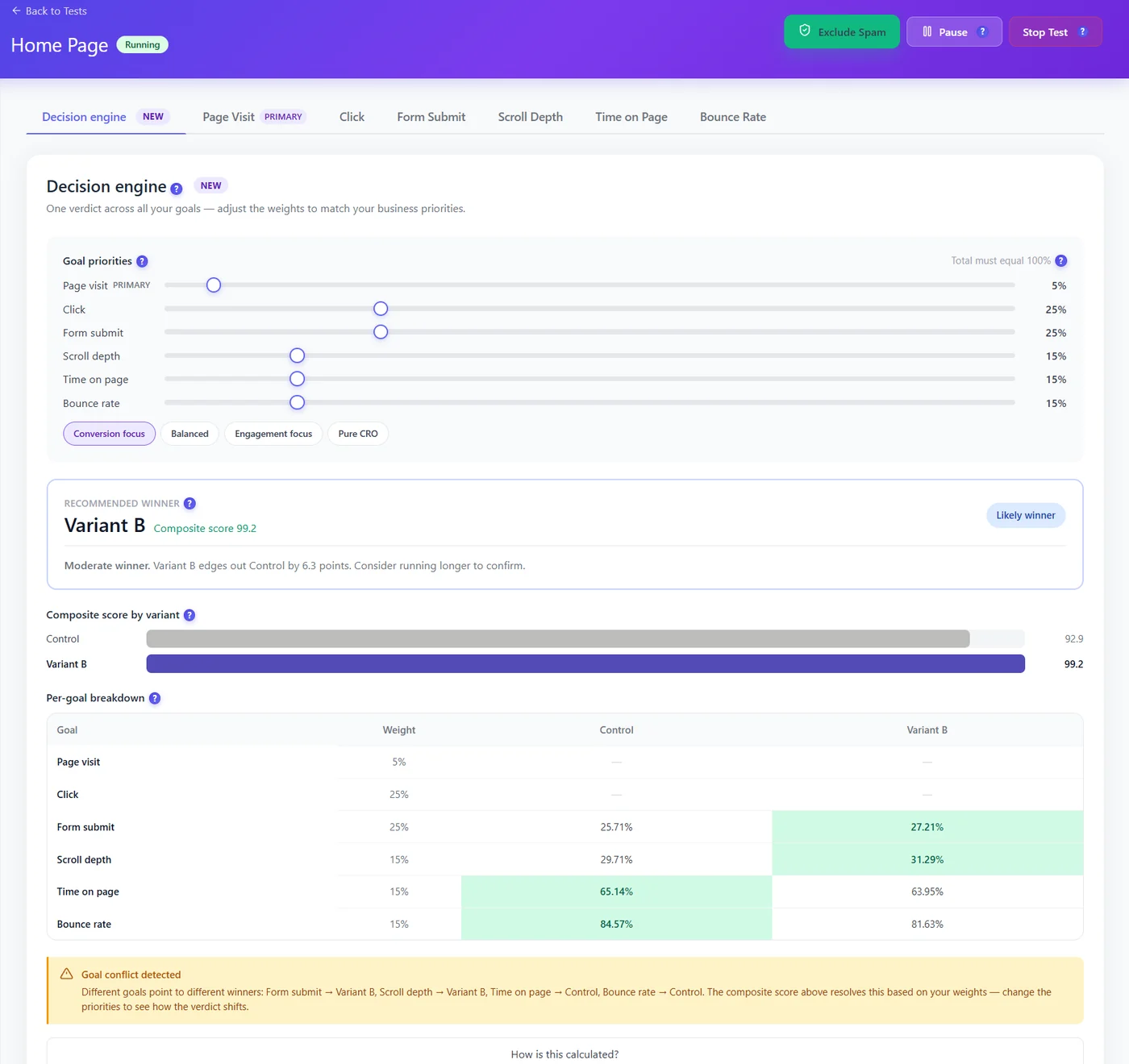The height and width of the screenshot is (1064, 1129).
Task: Open the Click tab
Action: [352, 117]
